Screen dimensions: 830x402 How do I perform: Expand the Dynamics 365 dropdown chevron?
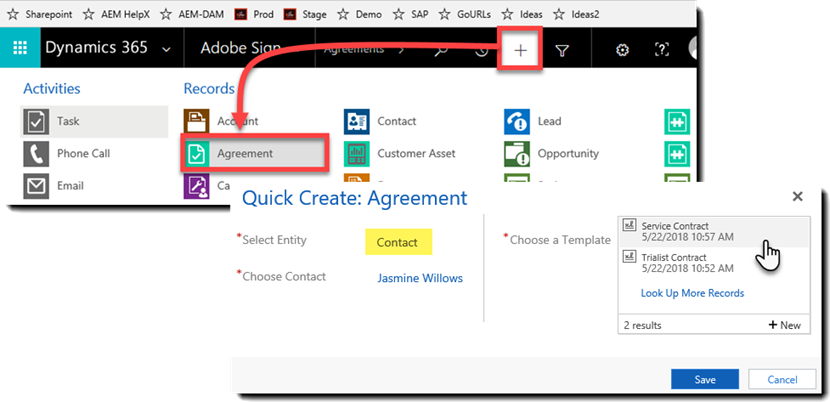tap(166, 49)
